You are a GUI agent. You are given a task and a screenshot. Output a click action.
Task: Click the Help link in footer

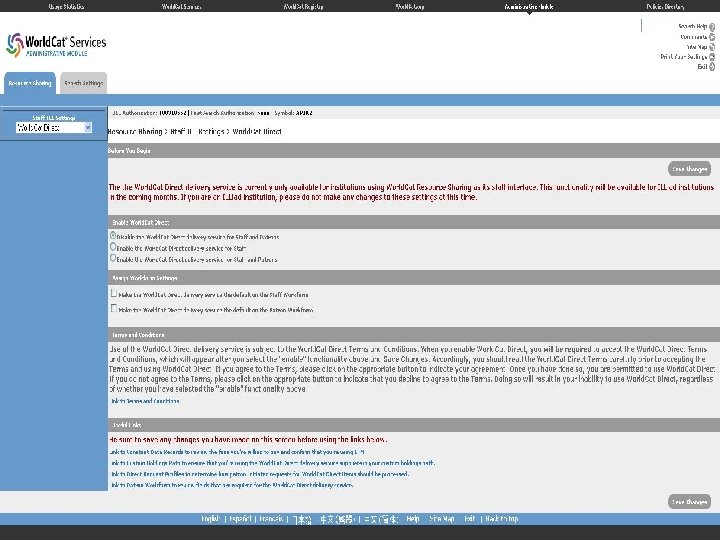[413, 519]
